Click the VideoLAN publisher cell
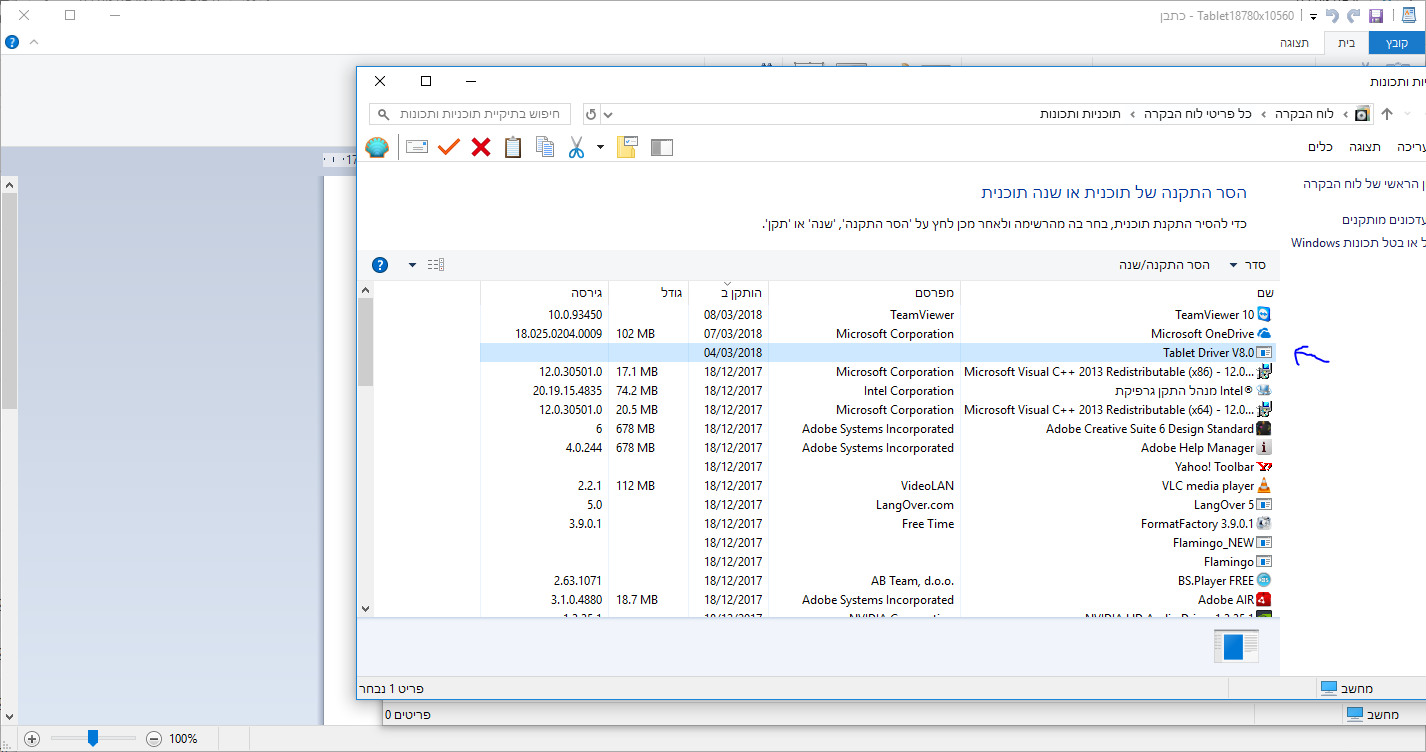 tap(927, 486)
